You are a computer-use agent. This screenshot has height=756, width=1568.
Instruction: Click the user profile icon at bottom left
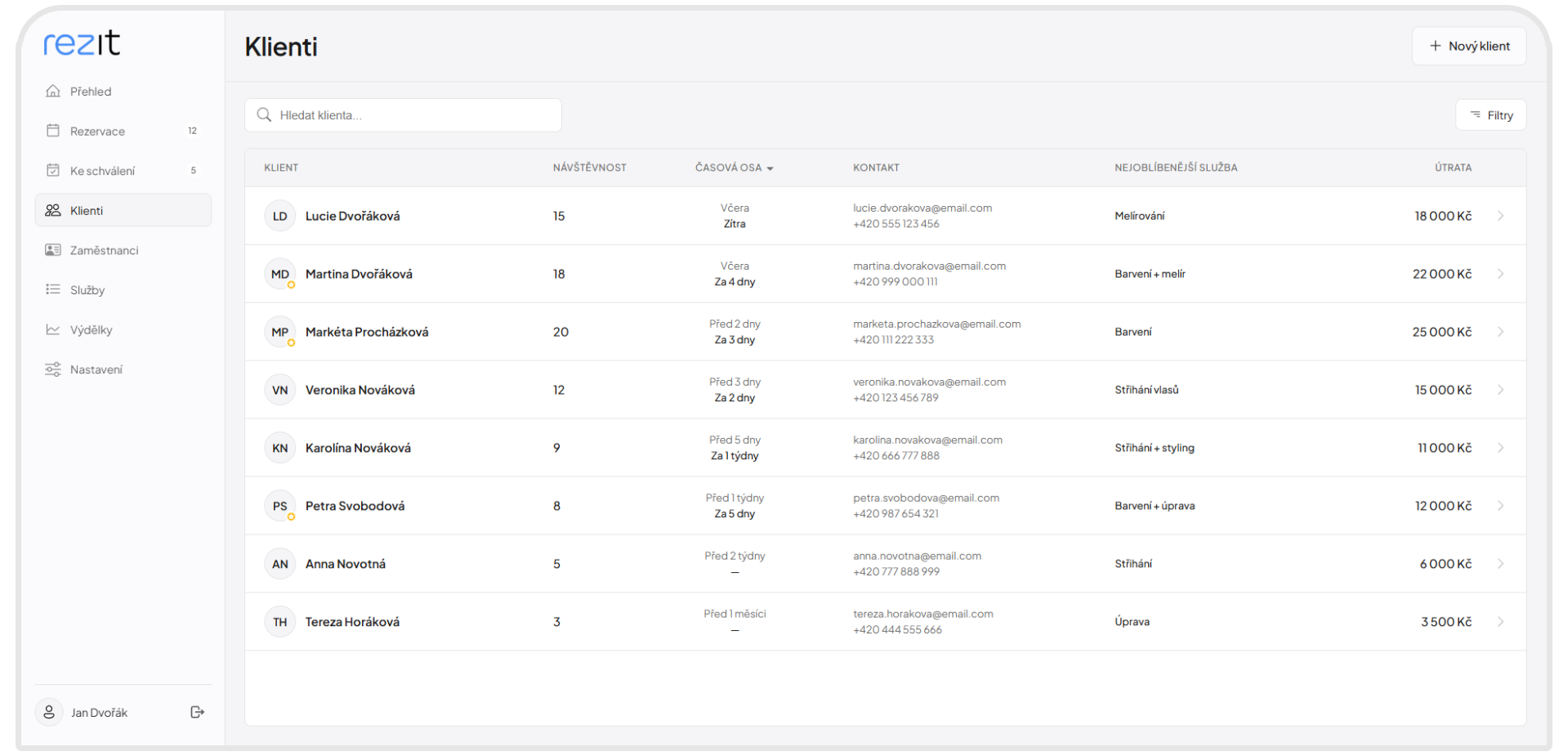[49, 712]
